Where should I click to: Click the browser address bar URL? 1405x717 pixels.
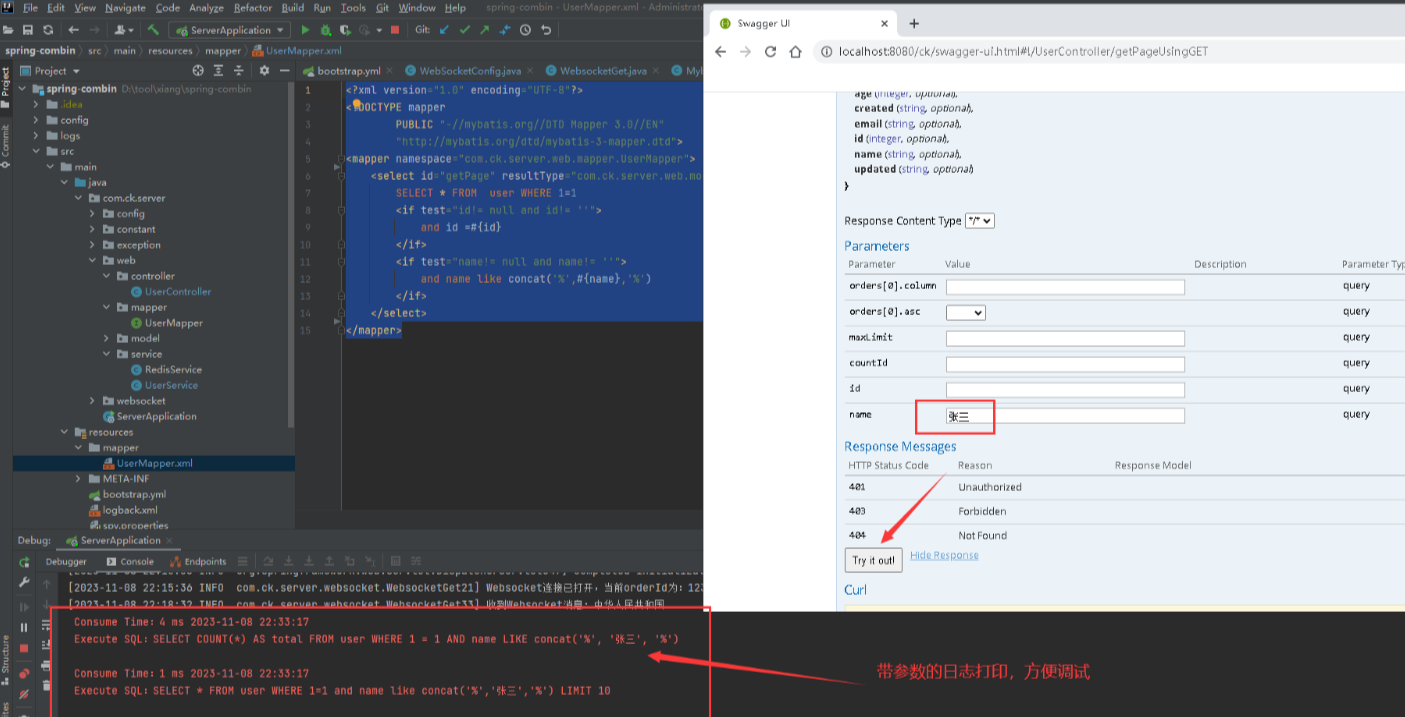coord(1023,51)
